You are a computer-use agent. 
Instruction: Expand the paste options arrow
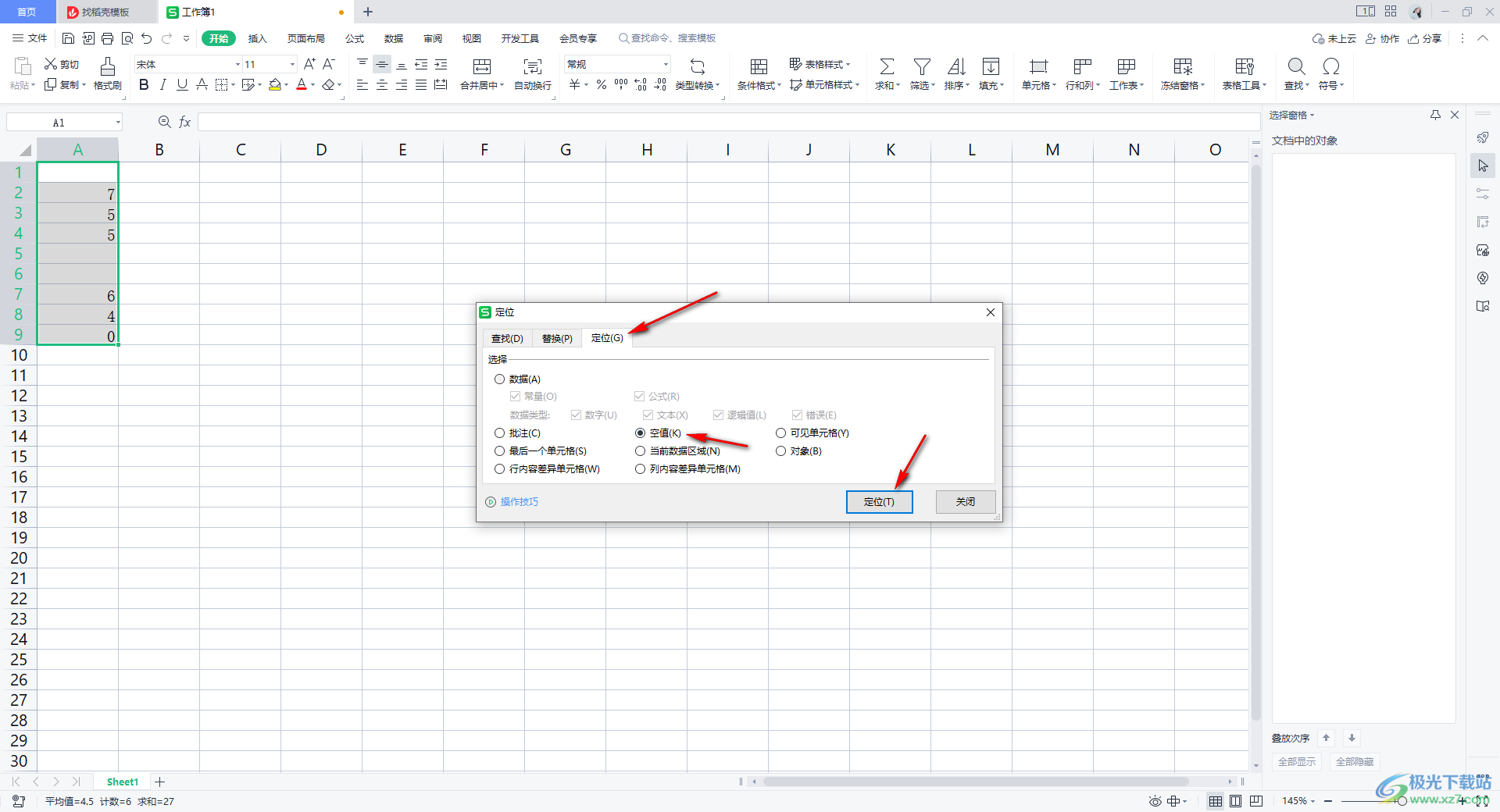(x=32, y=85)
